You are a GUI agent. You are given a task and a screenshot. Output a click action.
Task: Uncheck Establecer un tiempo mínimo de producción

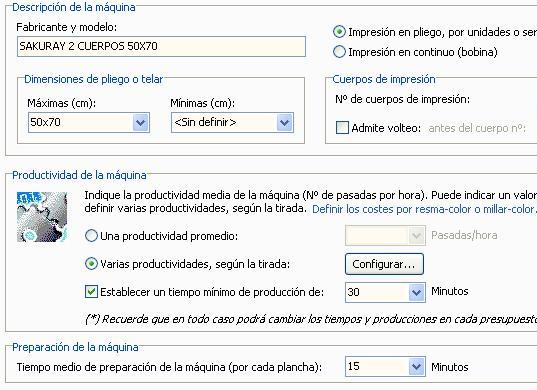[91, 292]
